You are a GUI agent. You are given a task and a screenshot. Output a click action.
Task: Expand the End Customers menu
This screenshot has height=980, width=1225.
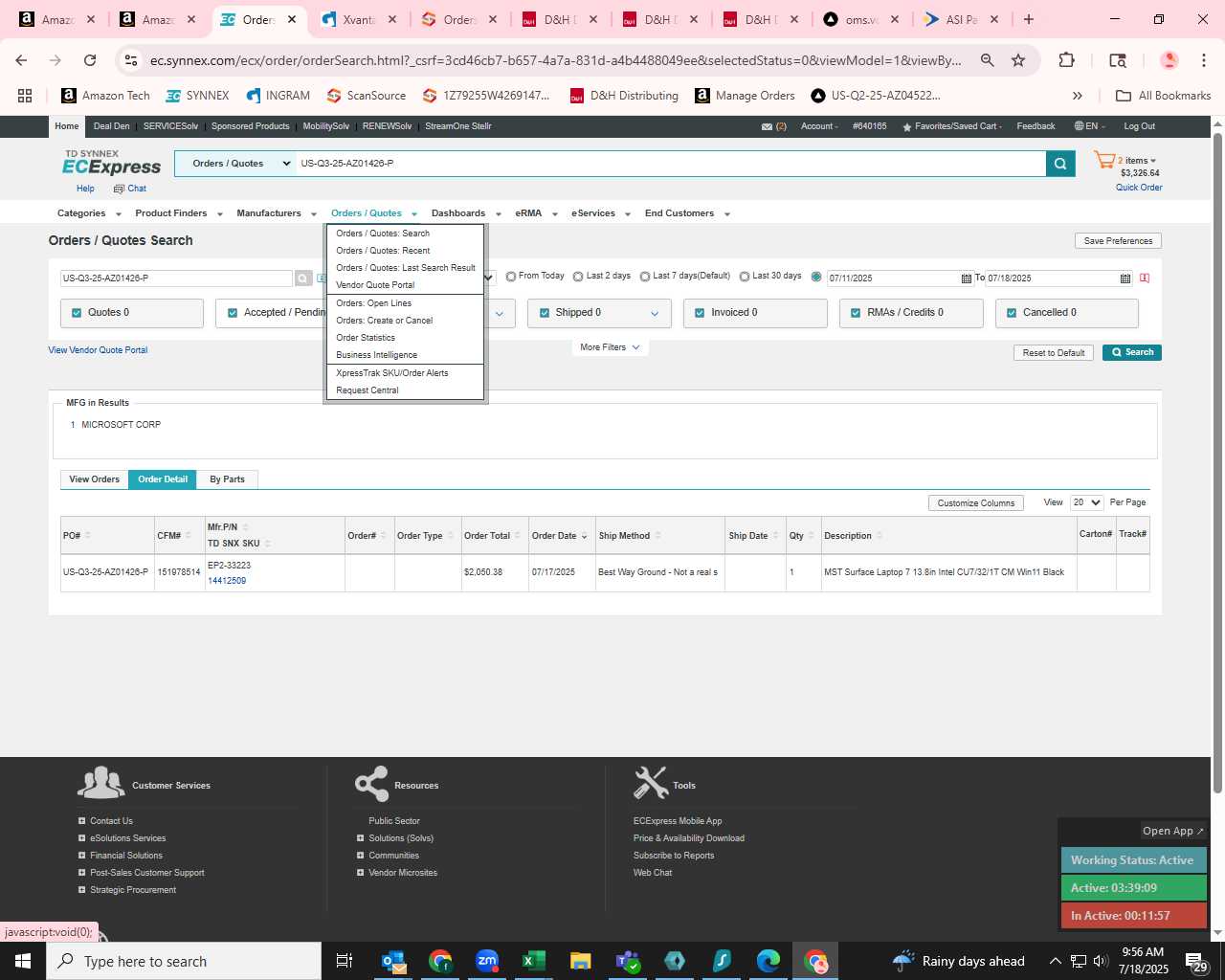687,213
